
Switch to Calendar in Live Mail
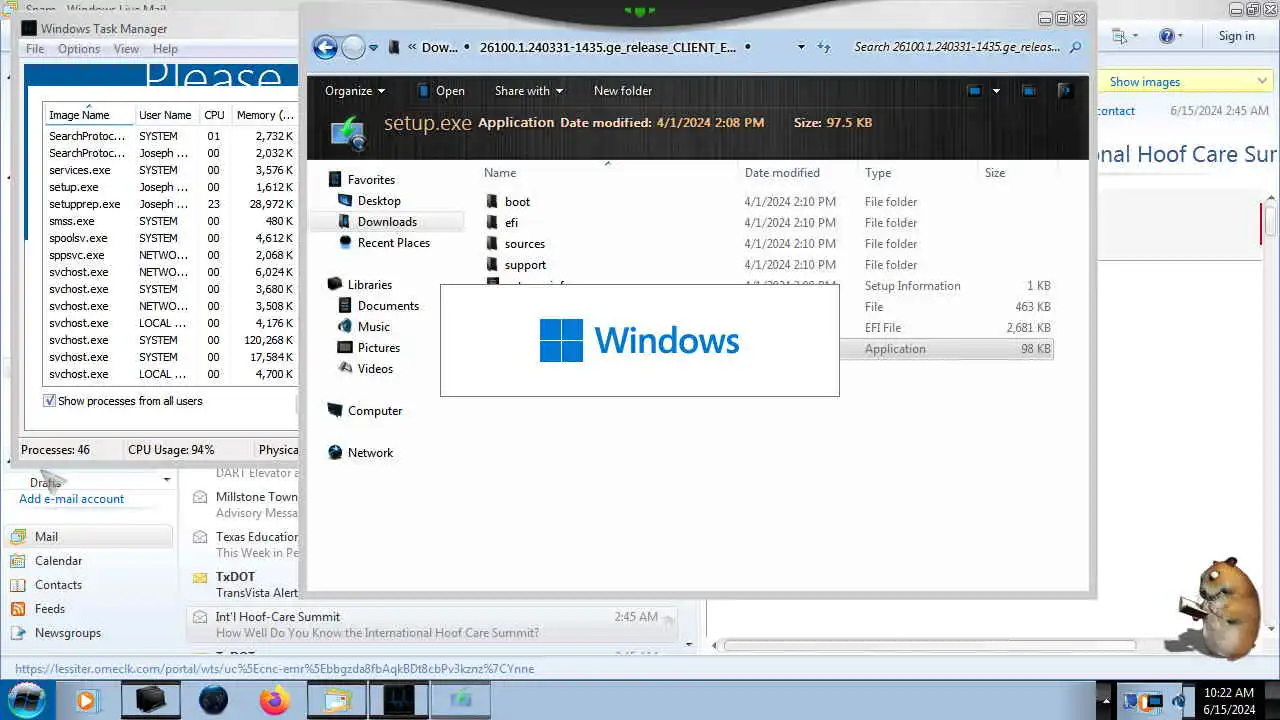coord(58,561)
